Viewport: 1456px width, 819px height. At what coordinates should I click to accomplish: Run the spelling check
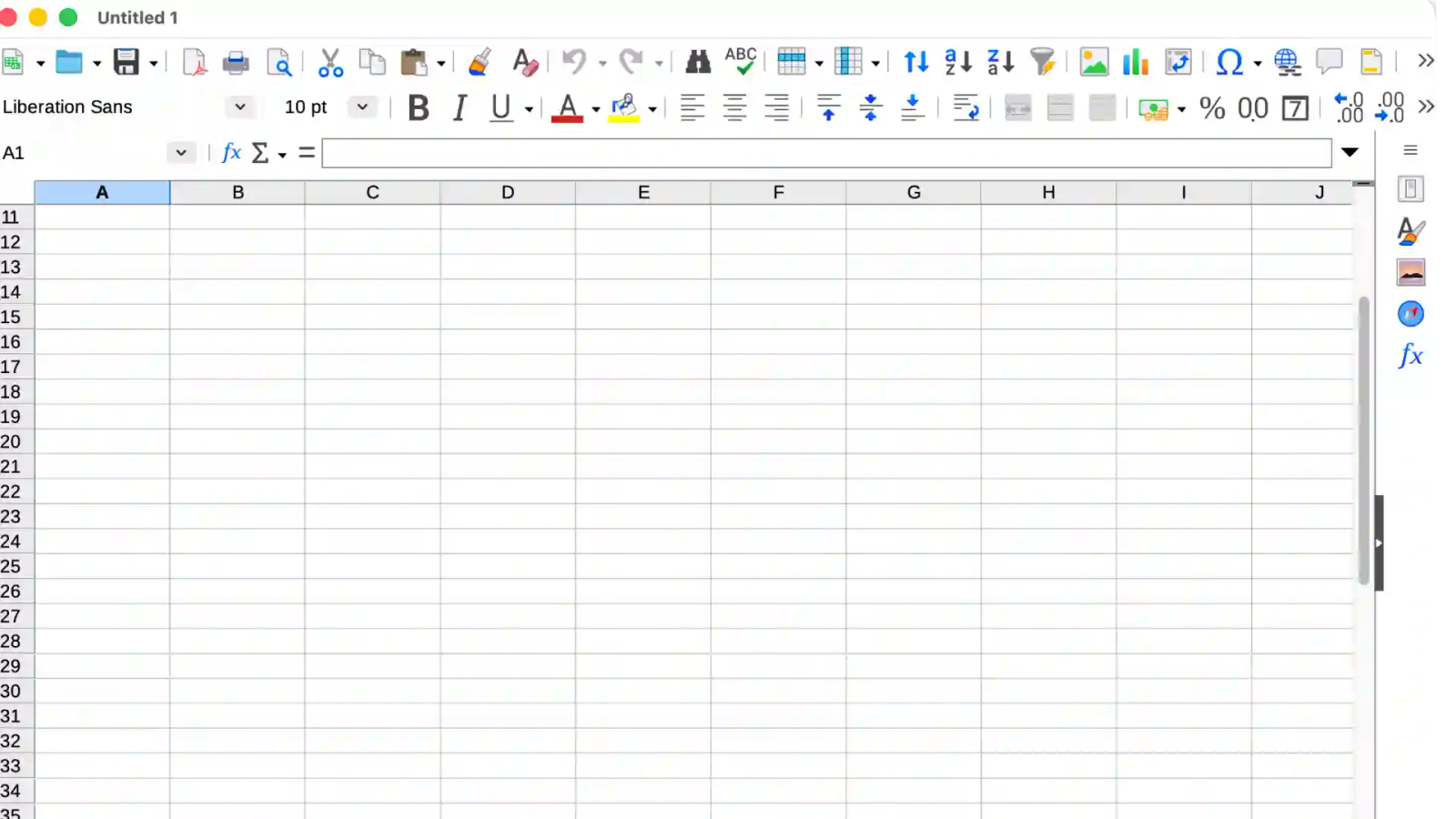click(741, 61)
